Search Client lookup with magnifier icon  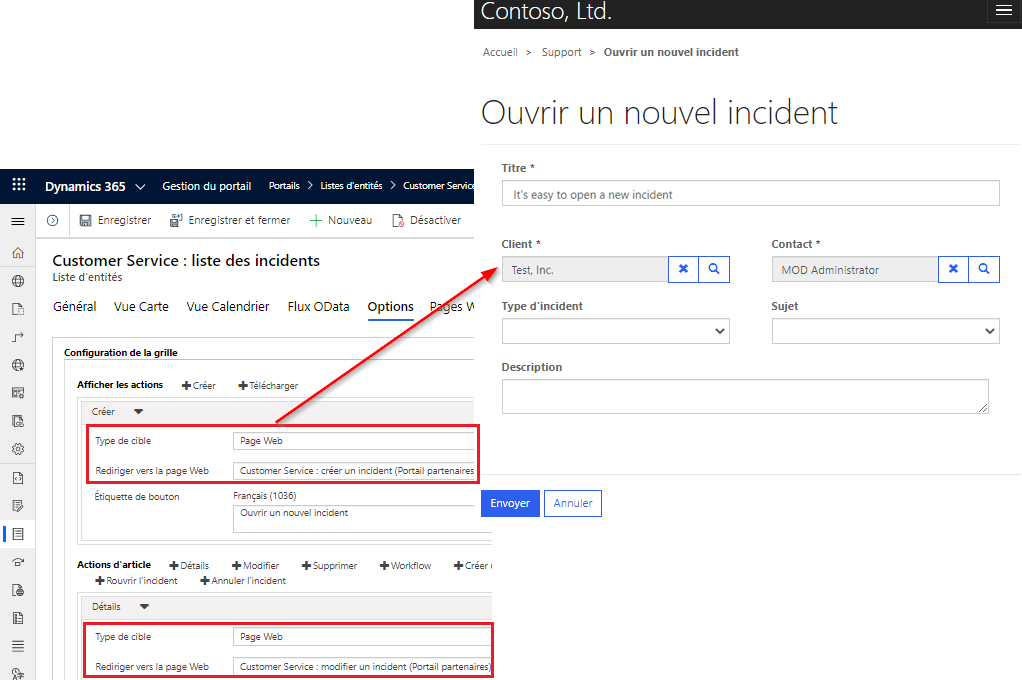[x=714, y=269]
